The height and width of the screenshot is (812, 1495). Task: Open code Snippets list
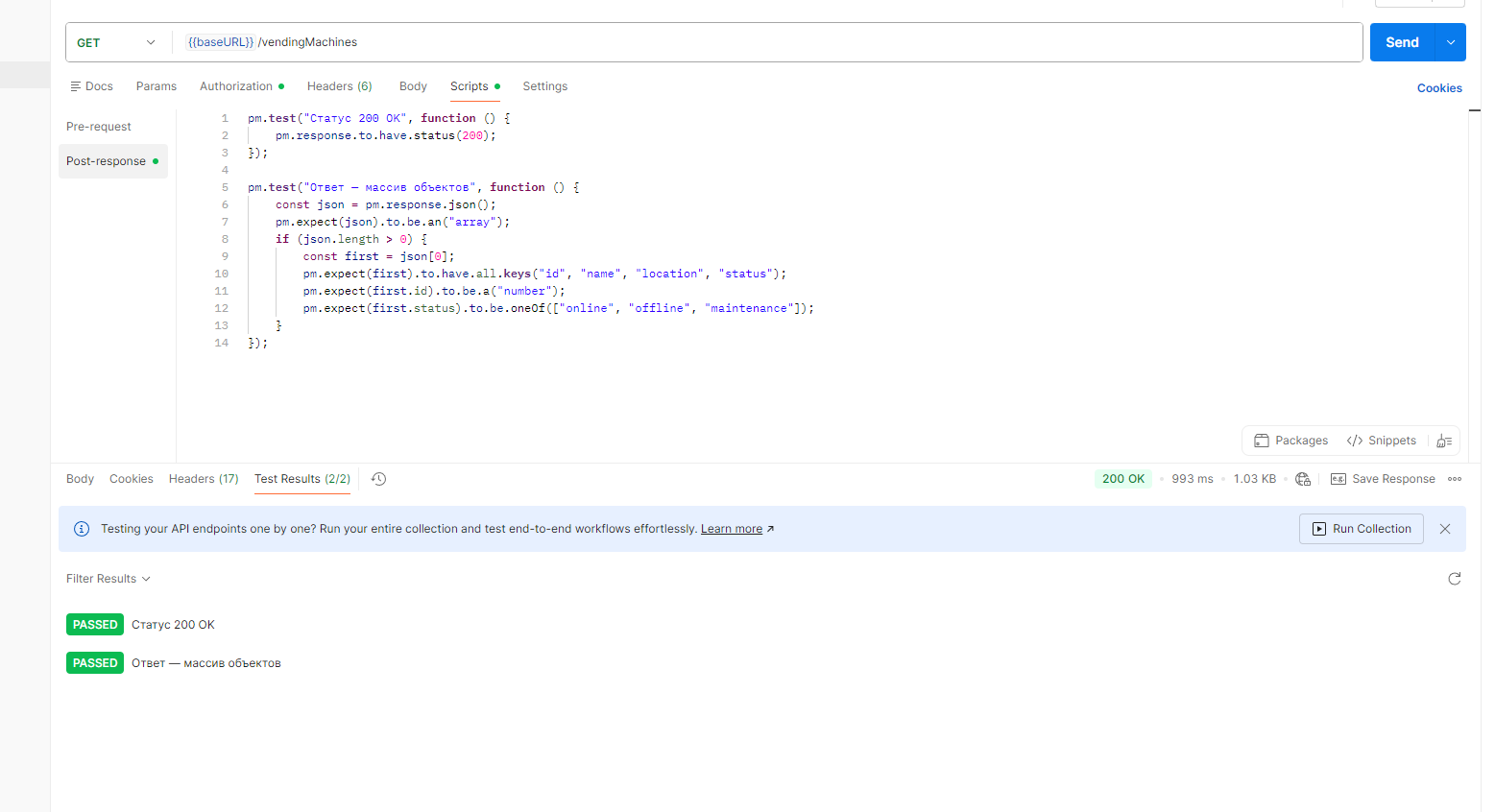coord(1381,441)
